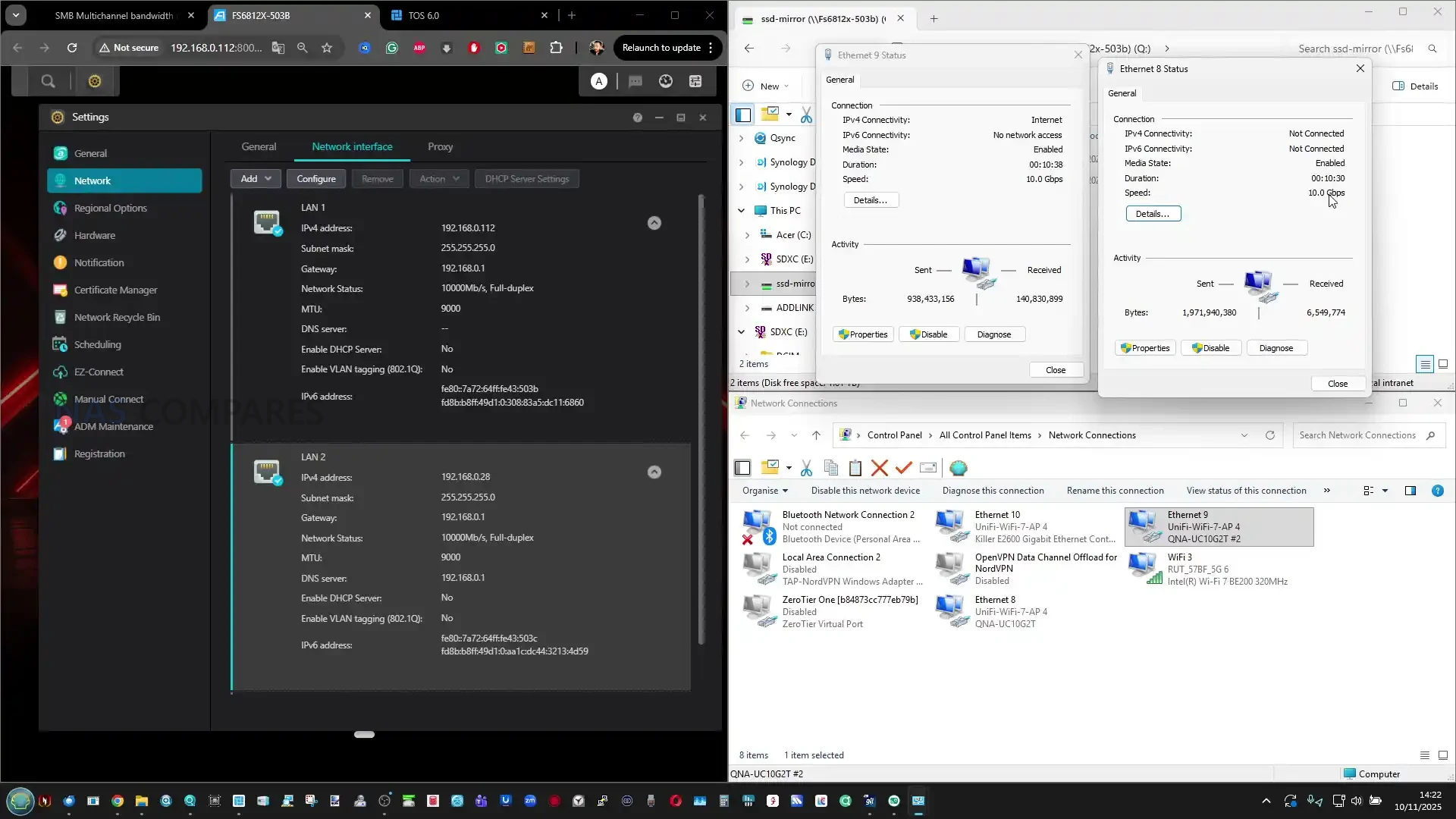Expand the Qsync tree item
This screenshot has height=819, width=1456.
(741, 138)
